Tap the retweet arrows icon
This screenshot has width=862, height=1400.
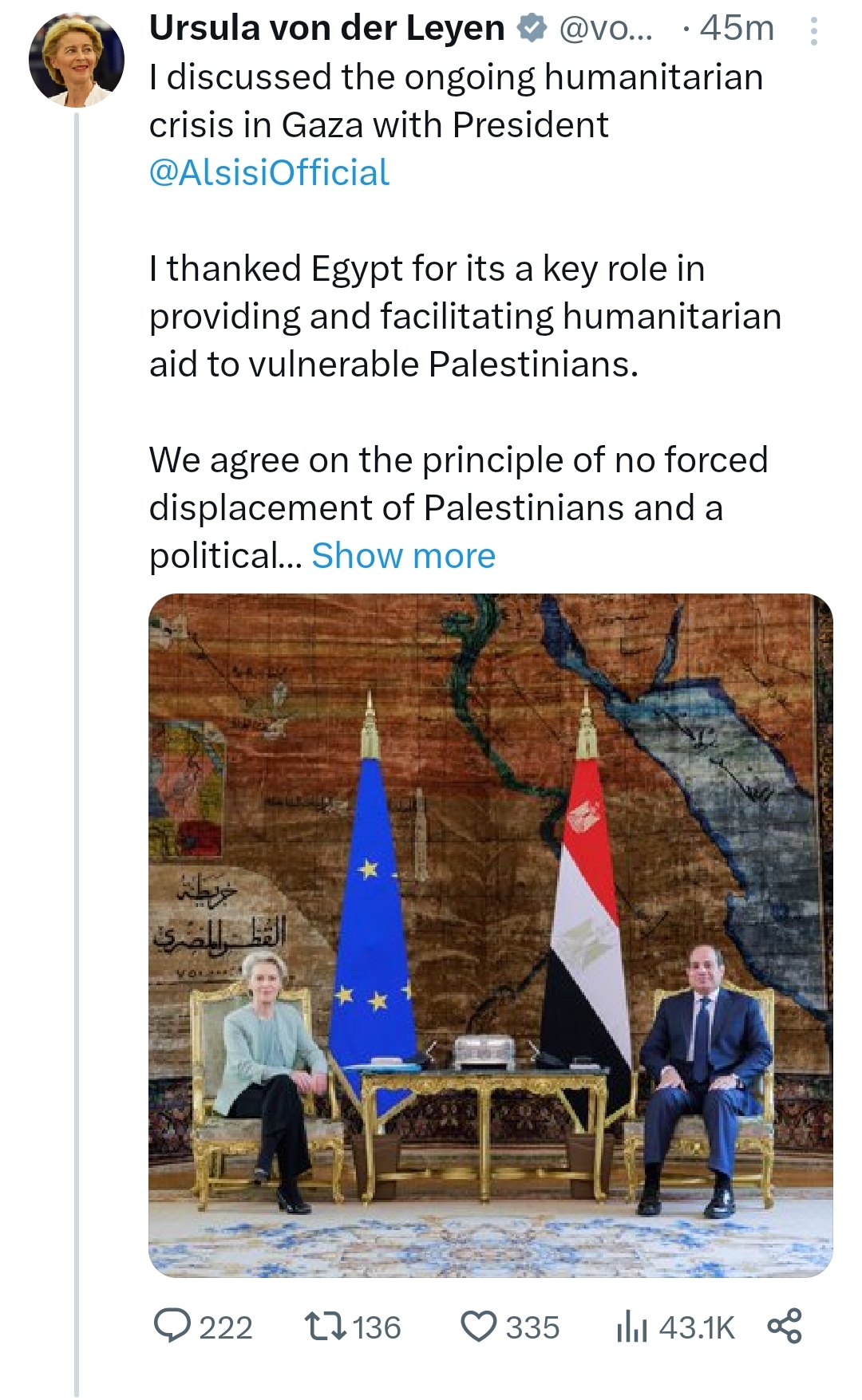[325, 1326]
